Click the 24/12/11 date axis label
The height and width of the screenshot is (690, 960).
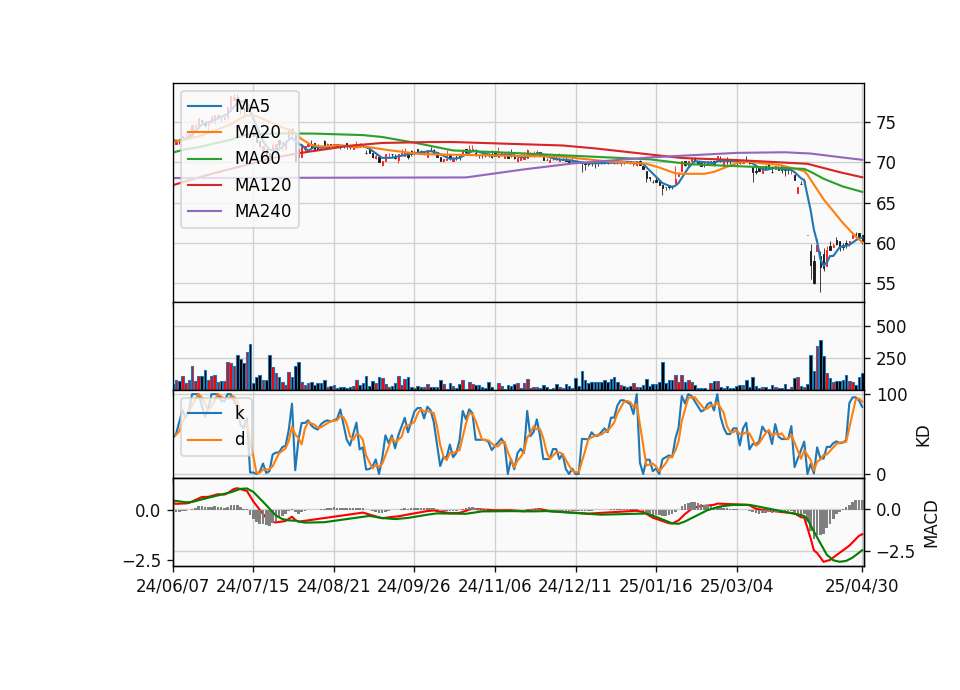[x=575, y=586]
